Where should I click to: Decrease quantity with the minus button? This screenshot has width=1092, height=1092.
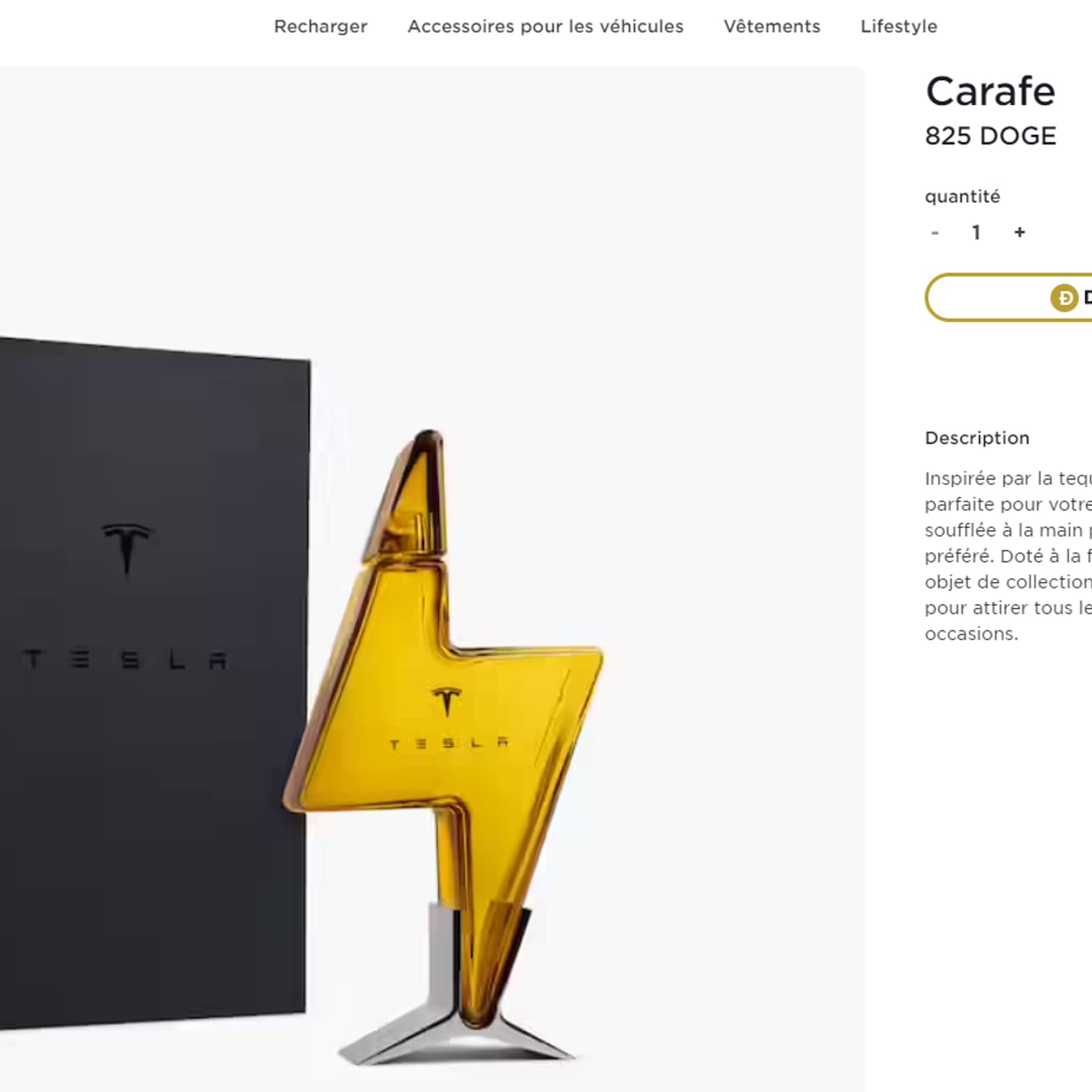point(935,233)
